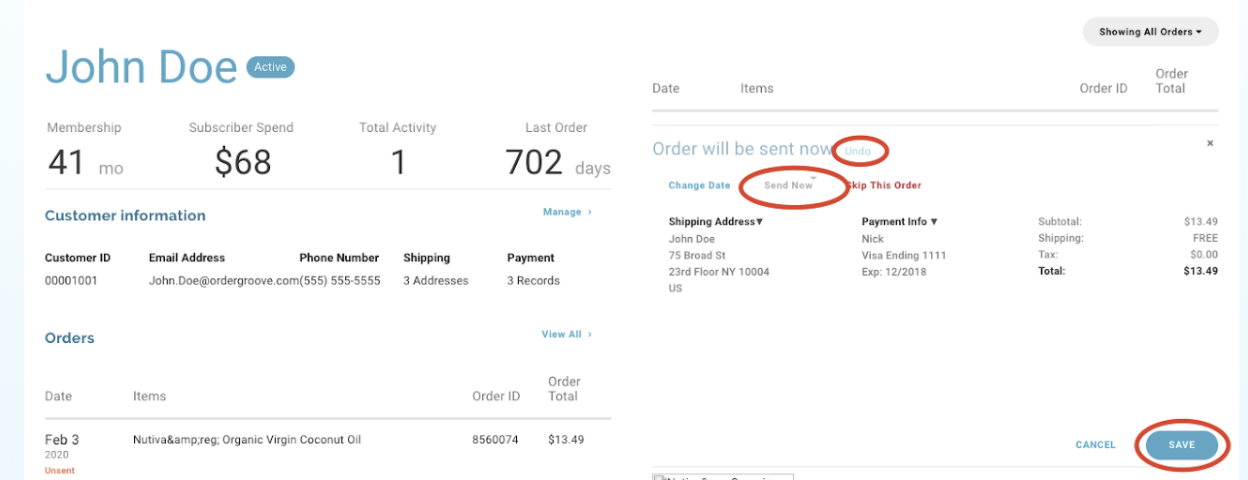Click Skip This Order

click(x=885, y=185)
